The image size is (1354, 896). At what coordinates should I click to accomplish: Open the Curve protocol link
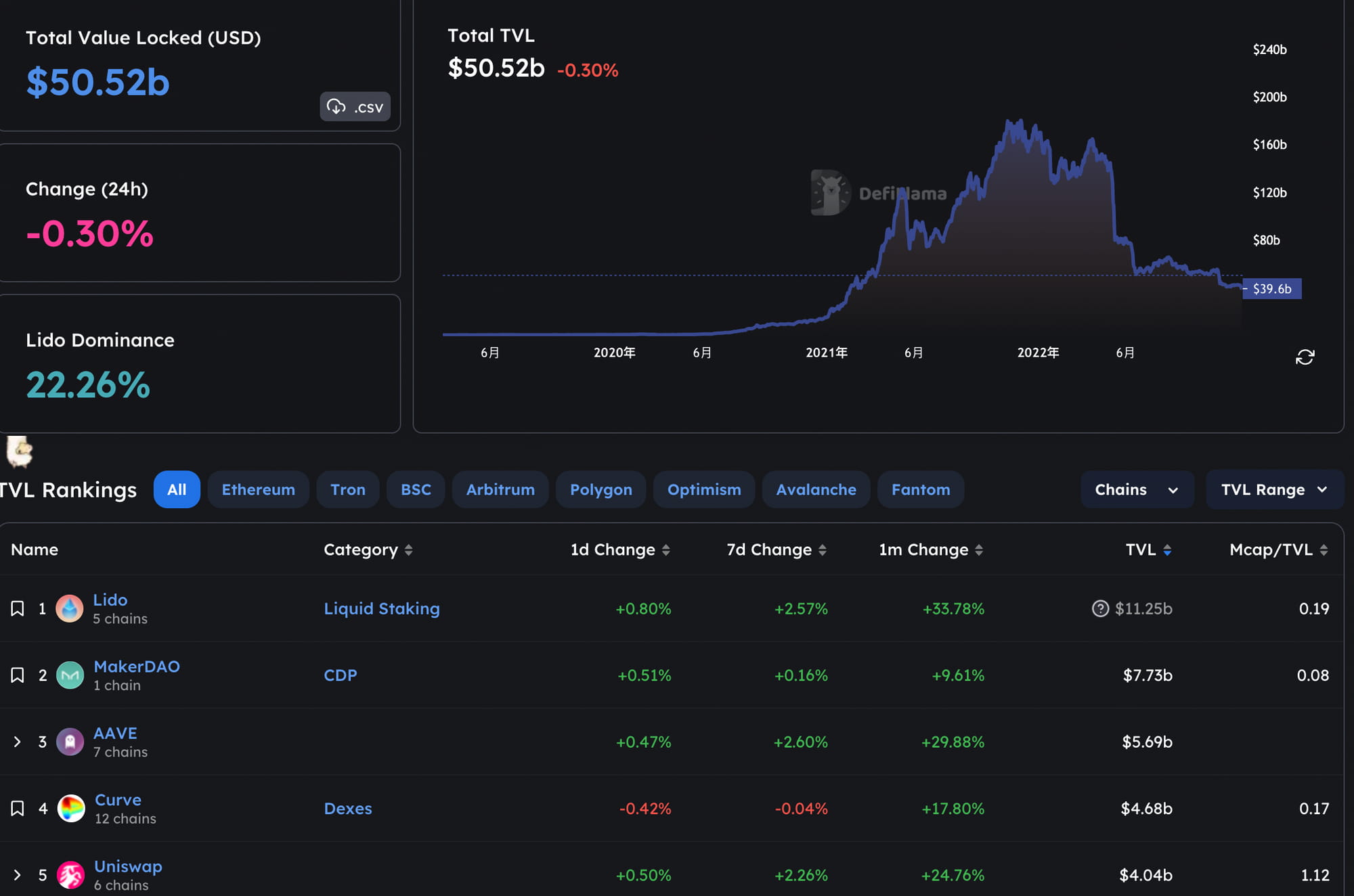118,799
